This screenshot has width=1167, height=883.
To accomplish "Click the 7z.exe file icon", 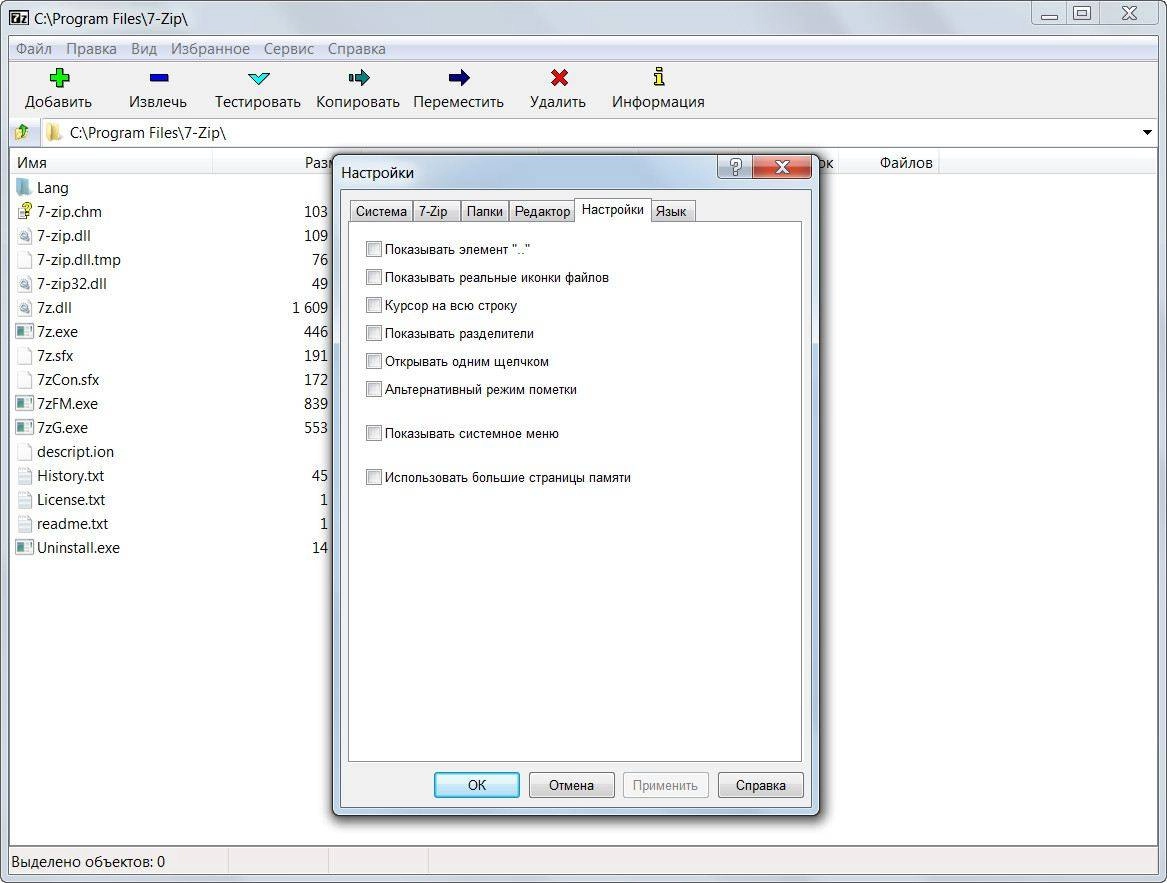I will tap(24, 331).
